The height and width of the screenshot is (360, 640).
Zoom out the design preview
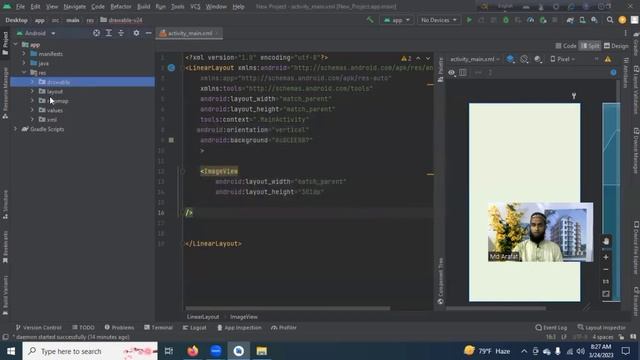[x=606, y=269]
